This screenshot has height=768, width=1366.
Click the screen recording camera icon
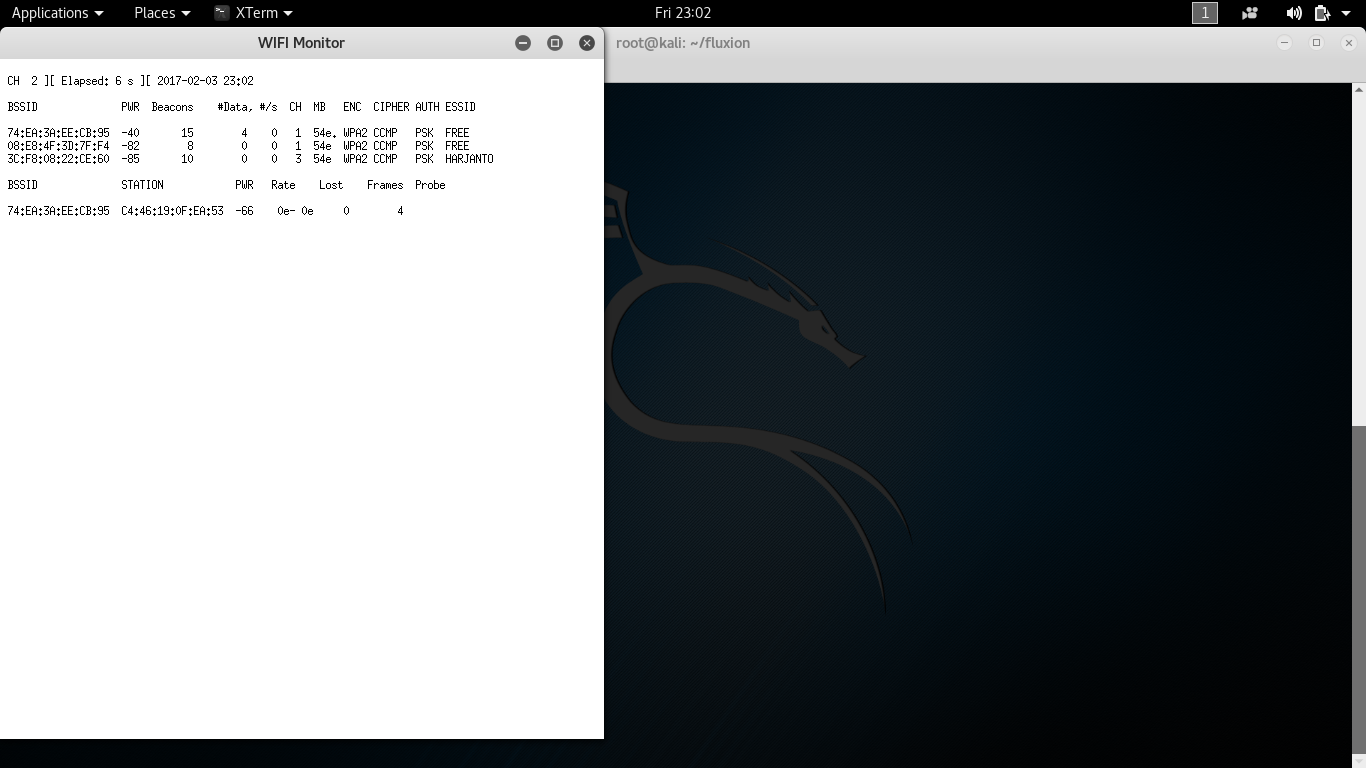point(1250,13)
